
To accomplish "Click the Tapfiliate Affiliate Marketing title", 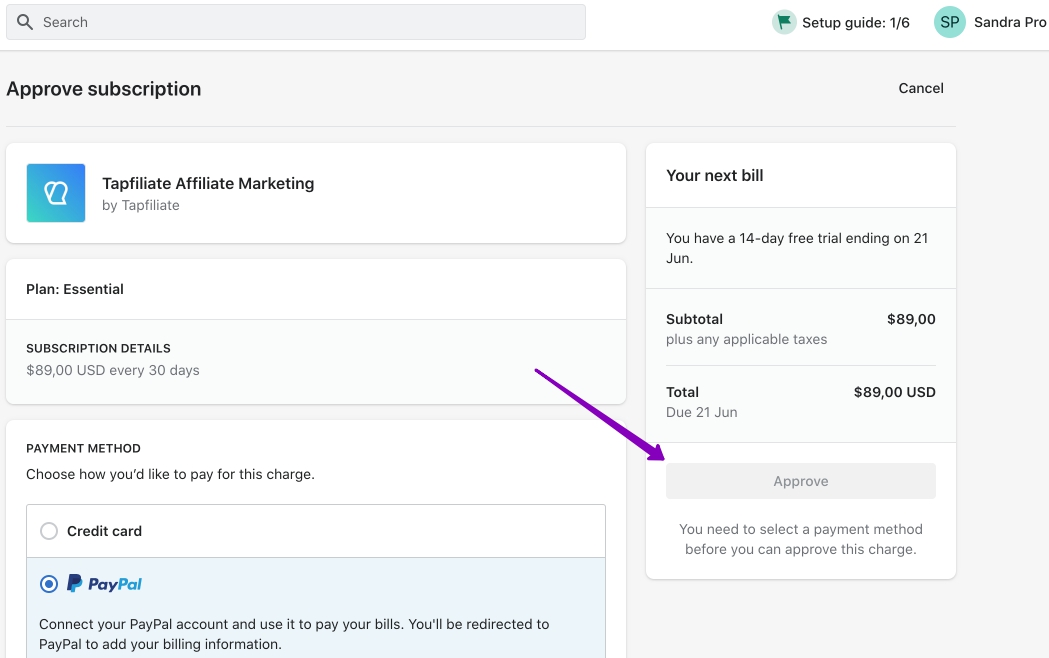I will point(208,183).
